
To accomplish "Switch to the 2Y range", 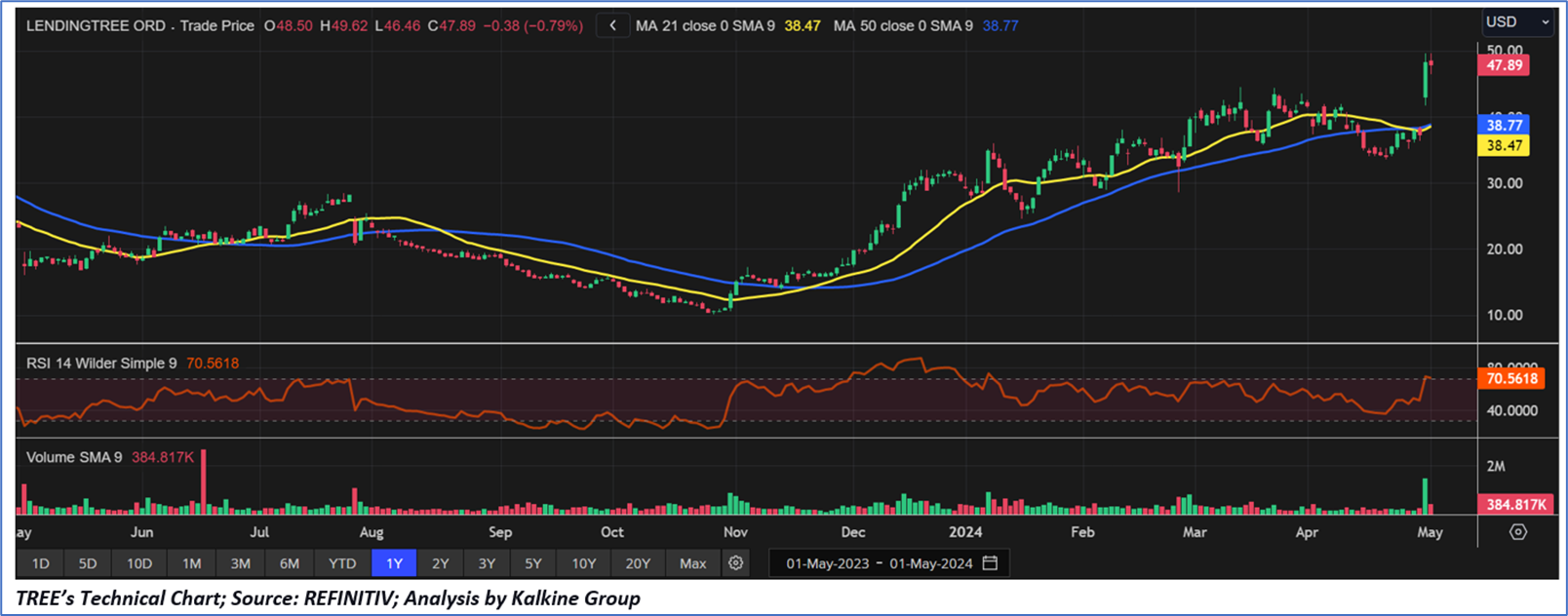I will coord(441,563).
